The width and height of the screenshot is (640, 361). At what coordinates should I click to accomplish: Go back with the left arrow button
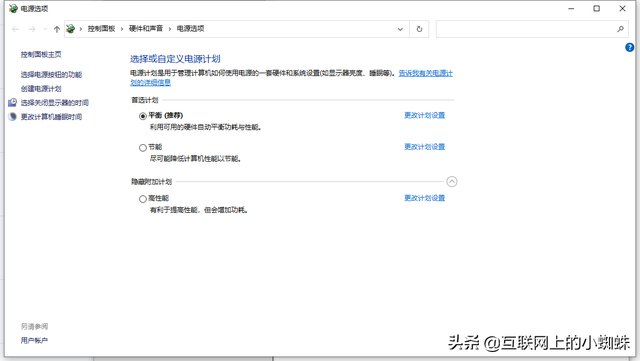[x=16, y=29]
